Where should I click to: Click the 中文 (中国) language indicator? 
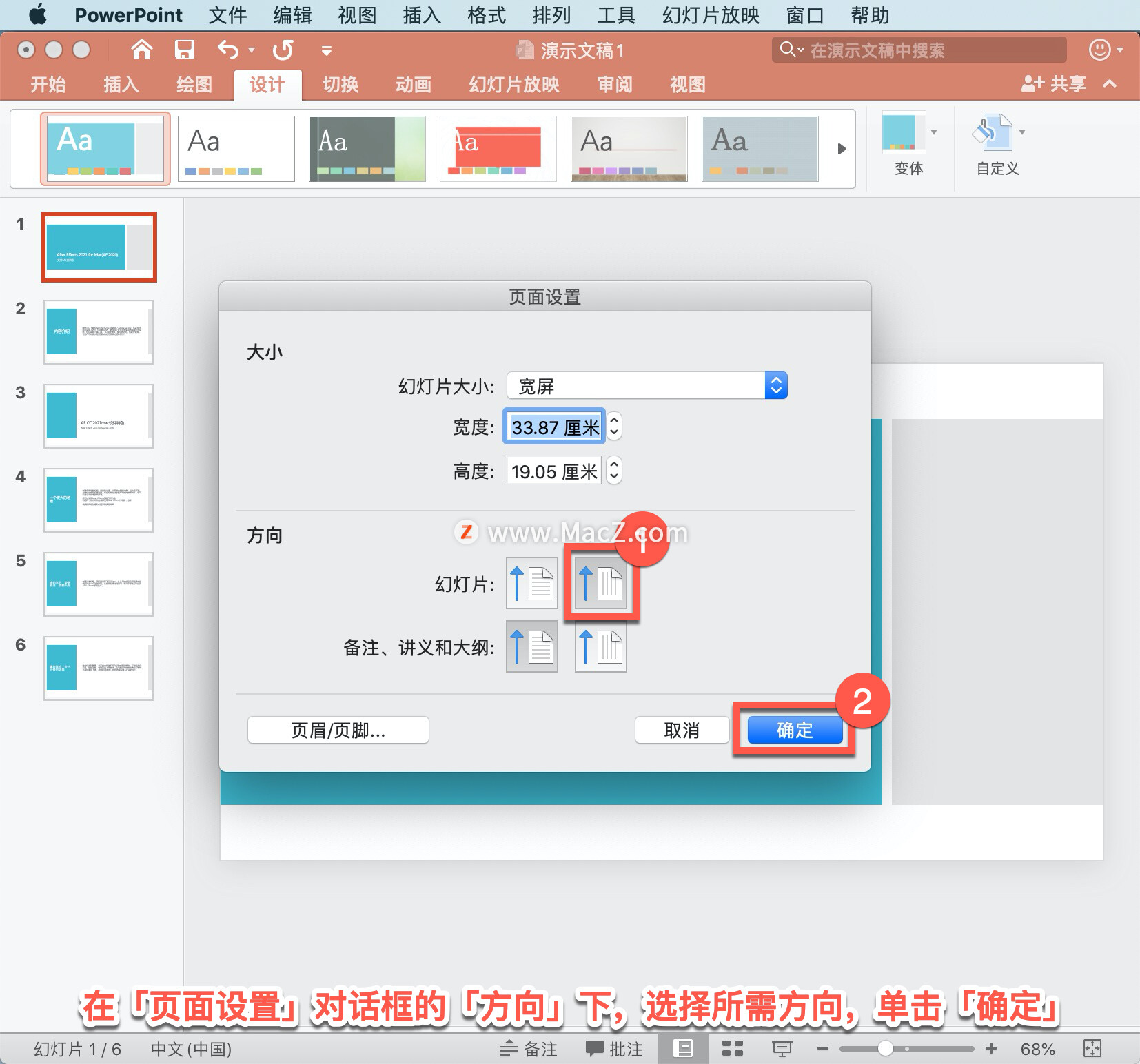click(x=191, y=1049)
